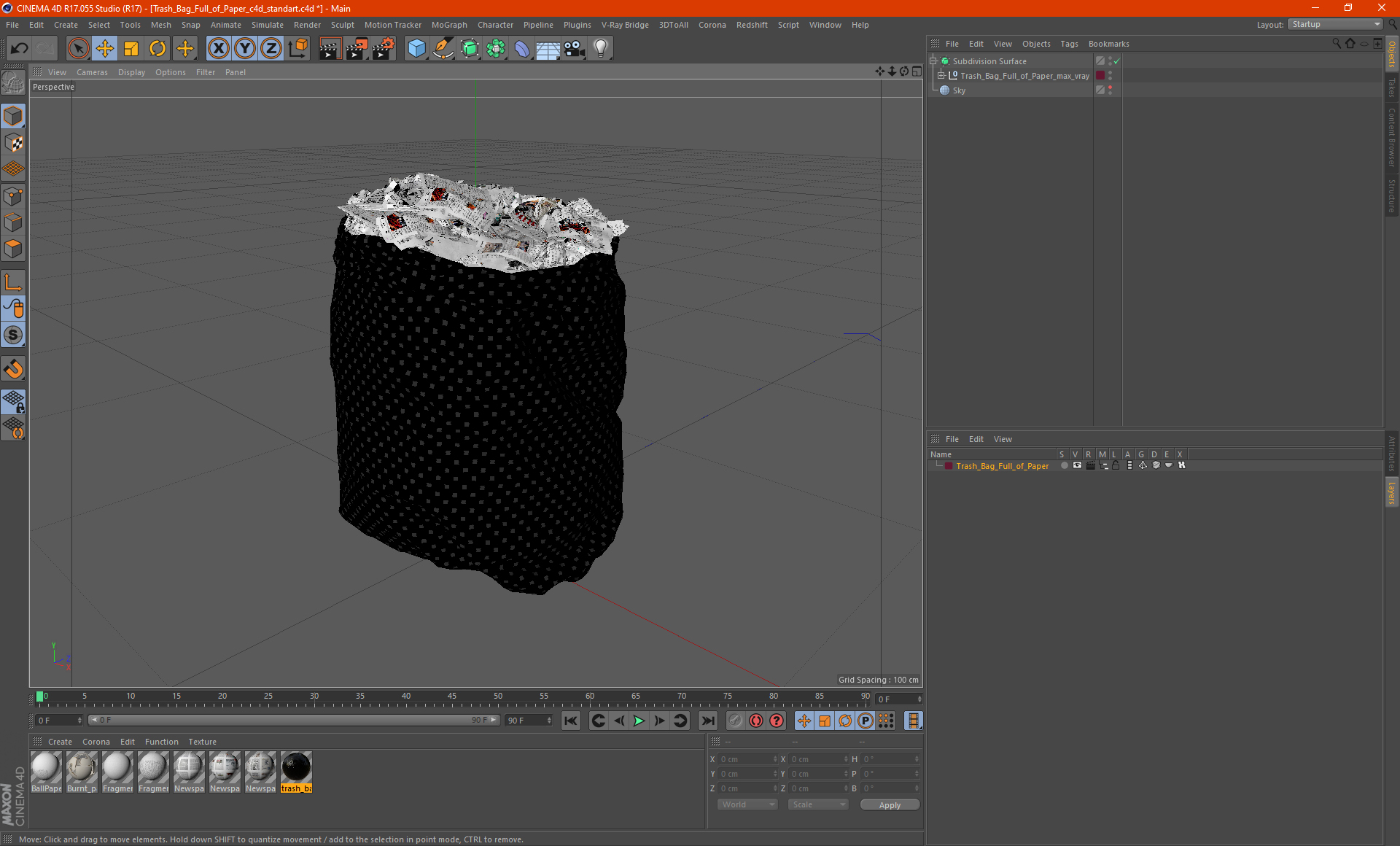Toggle Render flag on Trash_Bag layer

[1090, 465]
